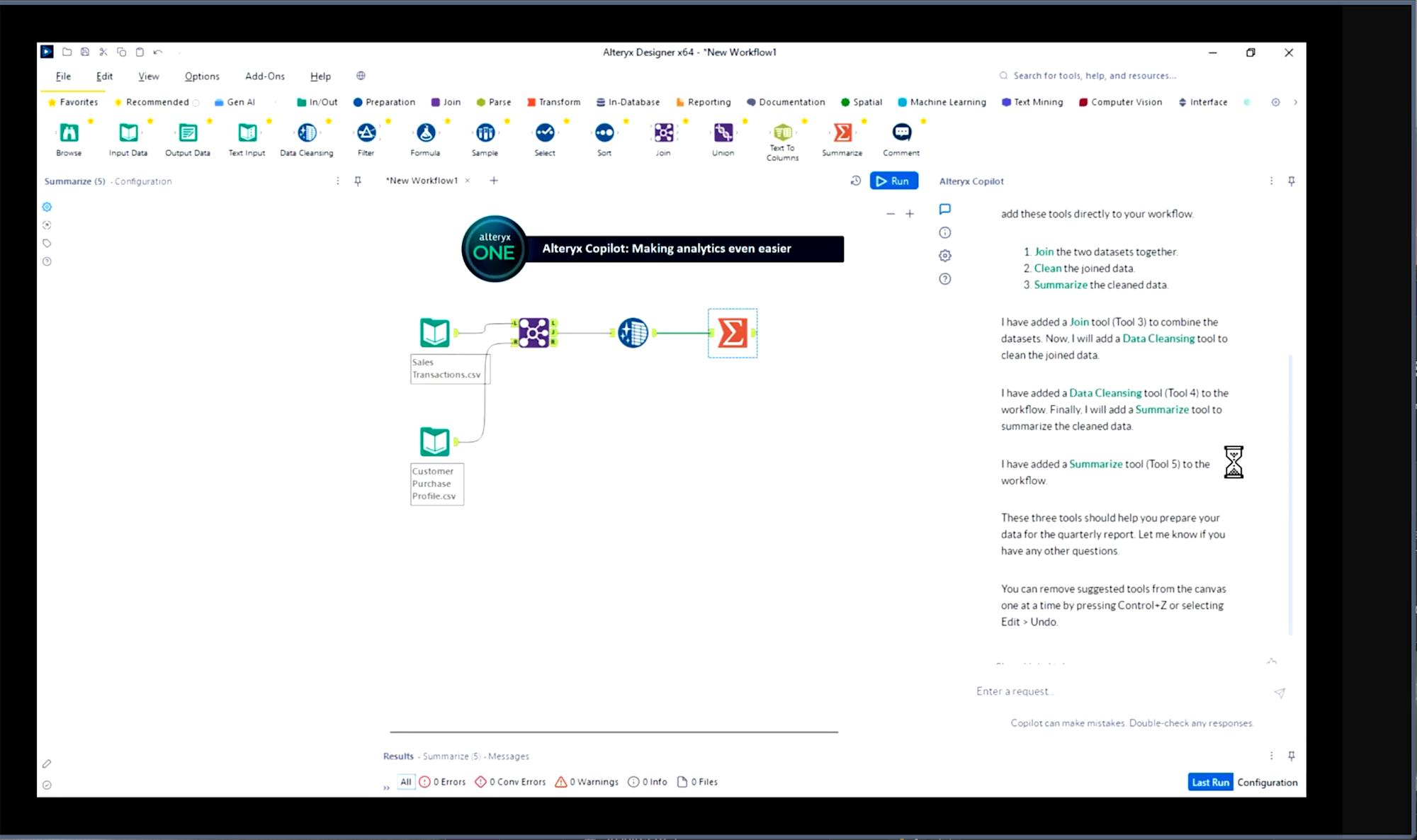Select the Comment tool
This screenshot has width=1417, height=840.
coord(902,132)
